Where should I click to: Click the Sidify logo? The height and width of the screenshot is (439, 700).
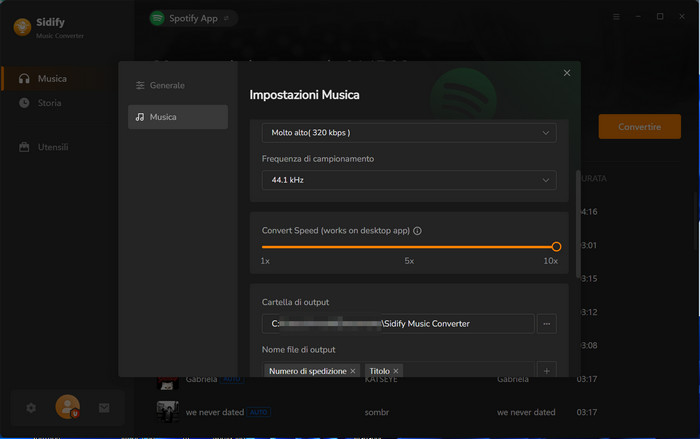coord(22,27)
